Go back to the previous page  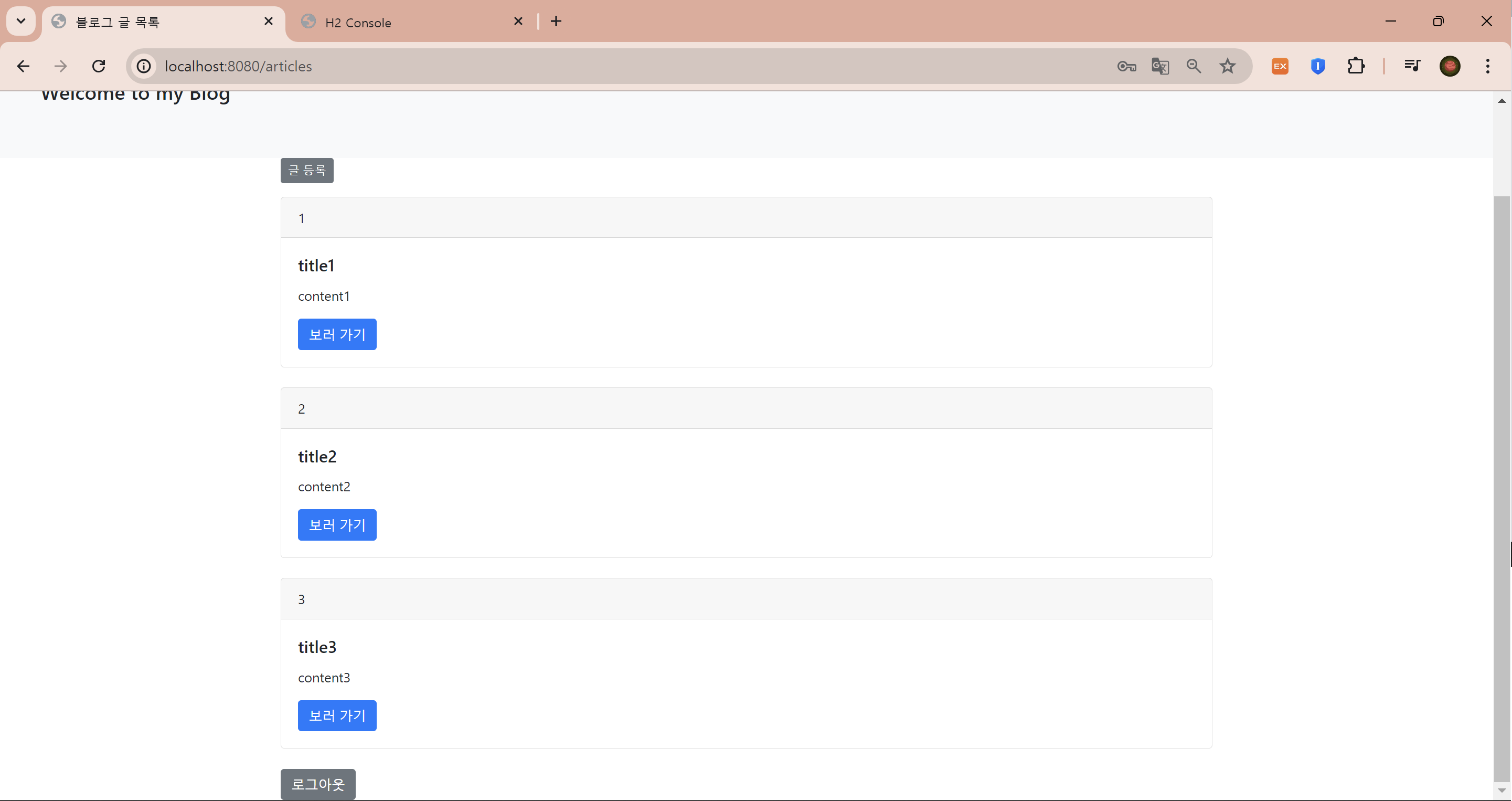click(24, 66)
